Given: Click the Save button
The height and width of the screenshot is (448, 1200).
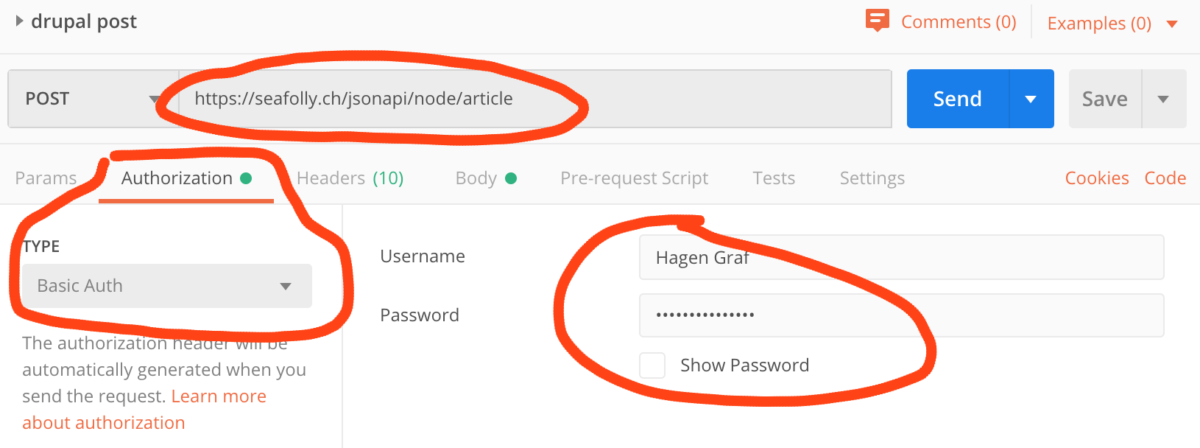Looking at the screenshot, I should coord(1104,99).
